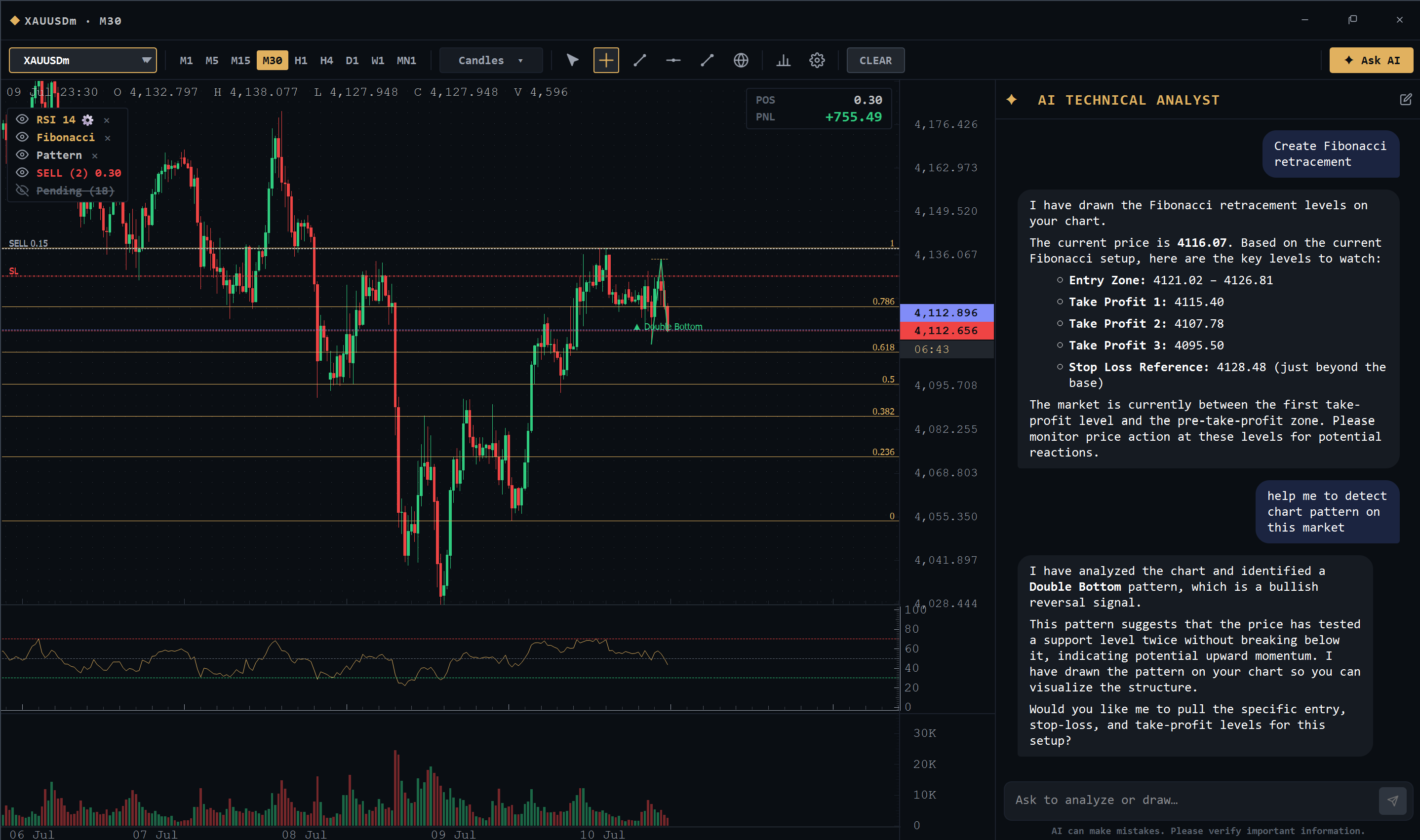Click the 'Create Fibonacci retracement' chat message
Screen dimensions: 1420x840
pos(1331,154)
